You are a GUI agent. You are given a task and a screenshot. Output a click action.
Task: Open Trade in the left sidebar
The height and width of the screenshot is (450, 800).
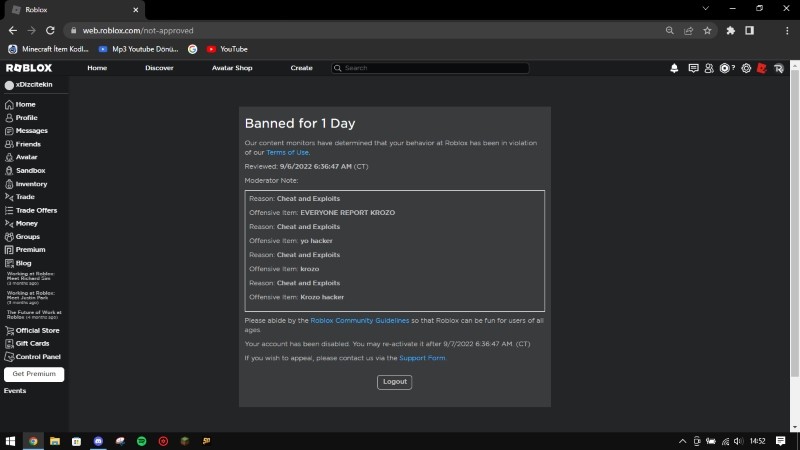[20, 197]
